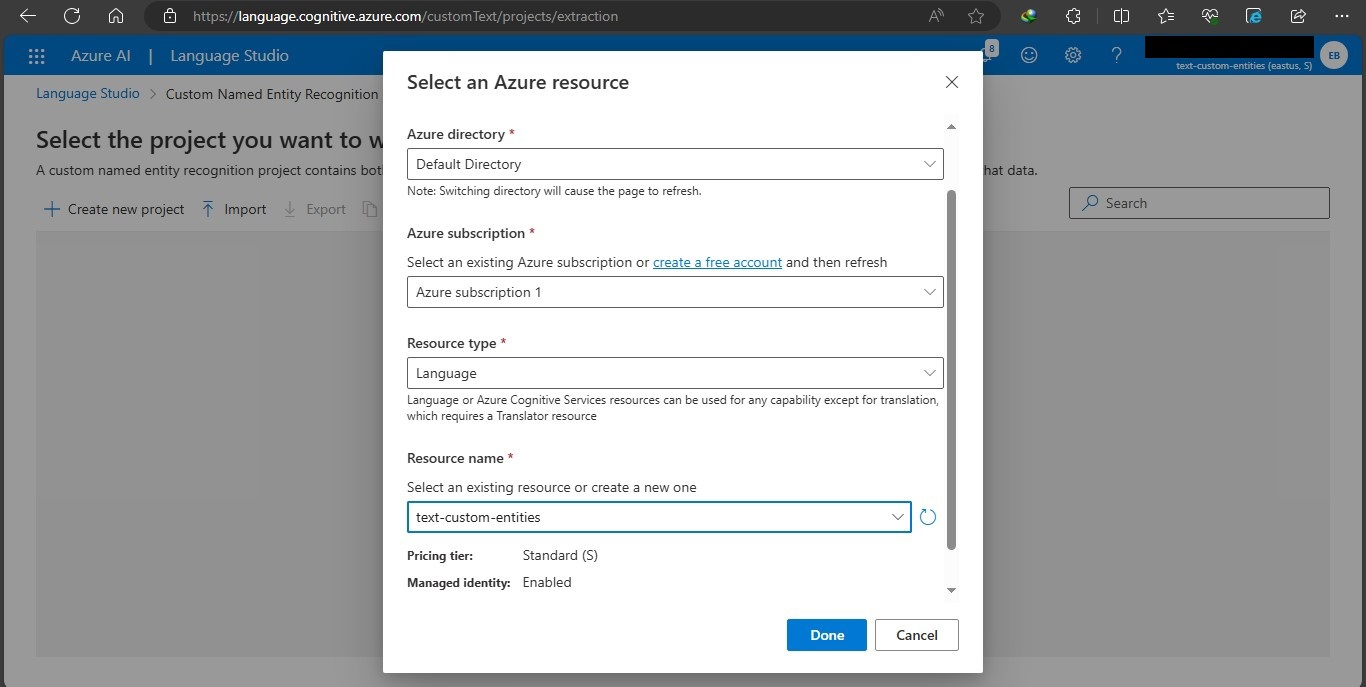Open Language Studio breadcrumb link
This screenshot has height=687, width=1366.
click(88, 93)
